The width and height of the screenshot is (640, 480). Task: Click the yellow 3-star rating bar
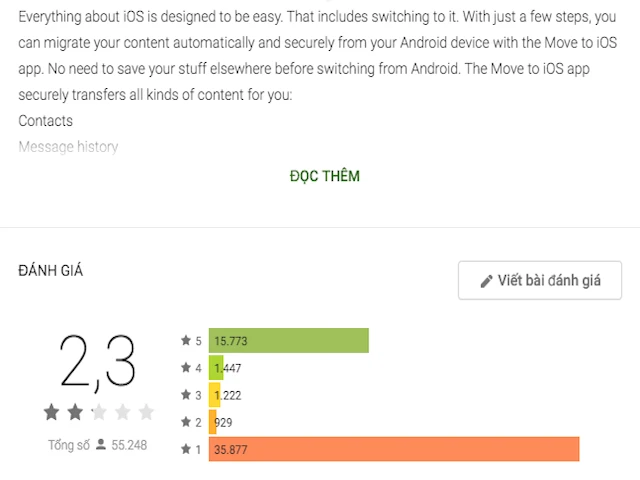[214, 395]
